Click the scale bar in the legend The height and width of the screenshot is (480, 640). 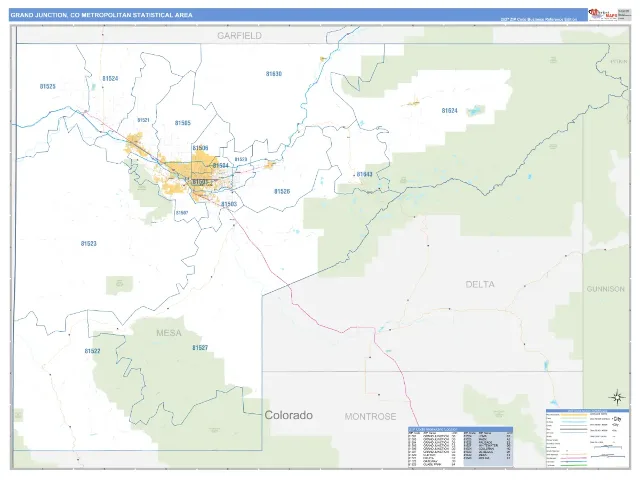coord(608,447)
